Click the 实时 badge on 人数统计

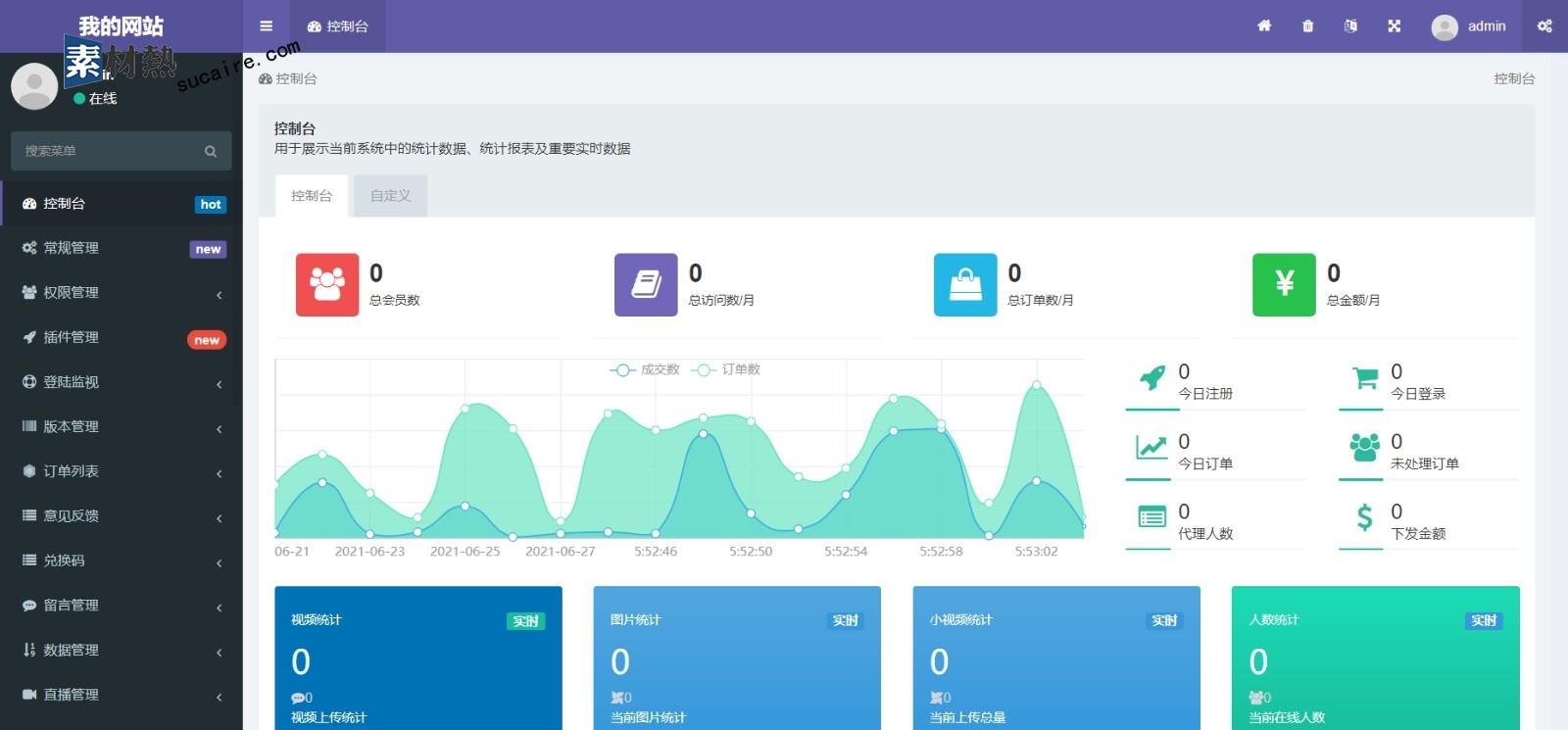[1484, 621]
